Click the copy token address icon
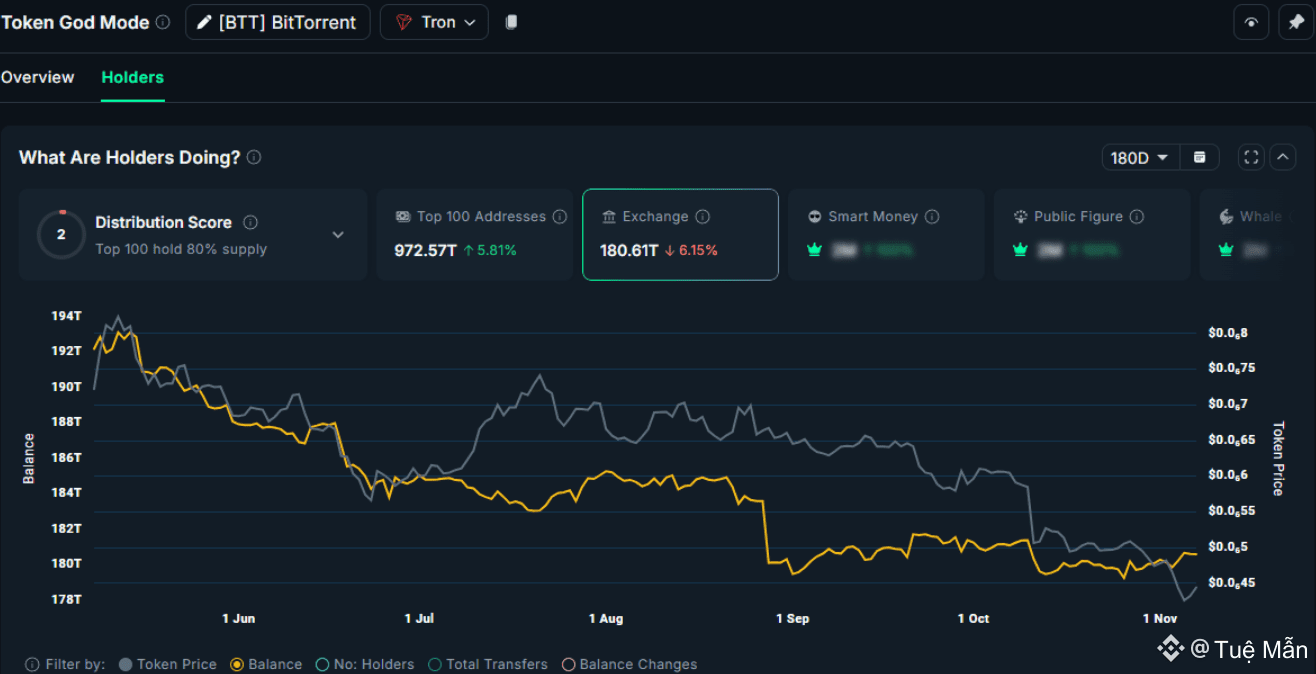 pos(511,22)
